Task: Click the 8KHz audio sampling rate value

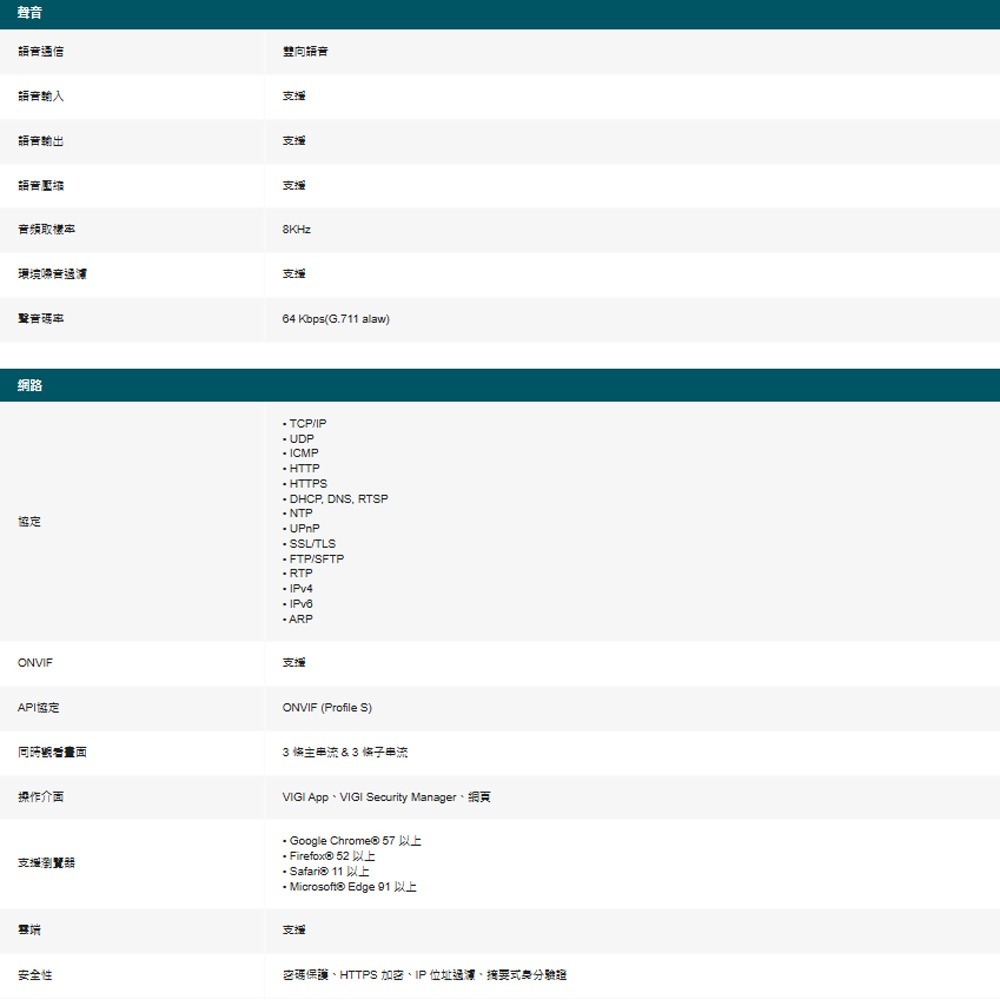Action: pyautogui.click(x=296, y=229)
